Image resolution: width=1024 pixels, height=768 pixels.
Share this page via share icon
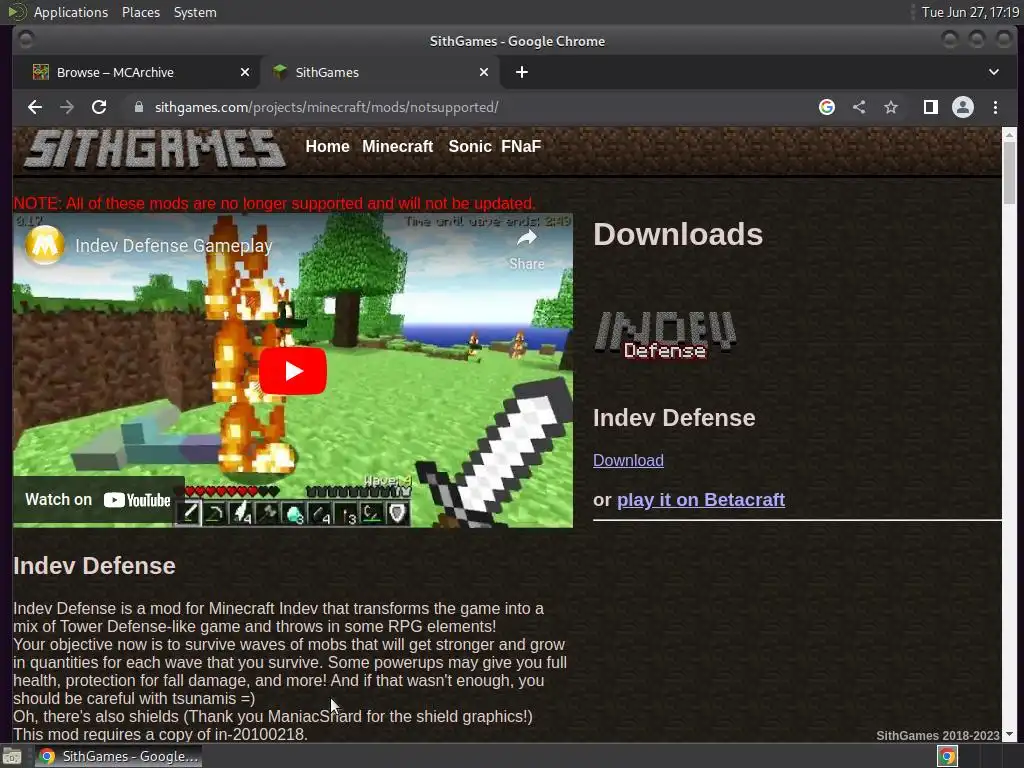tap(859, 107)
